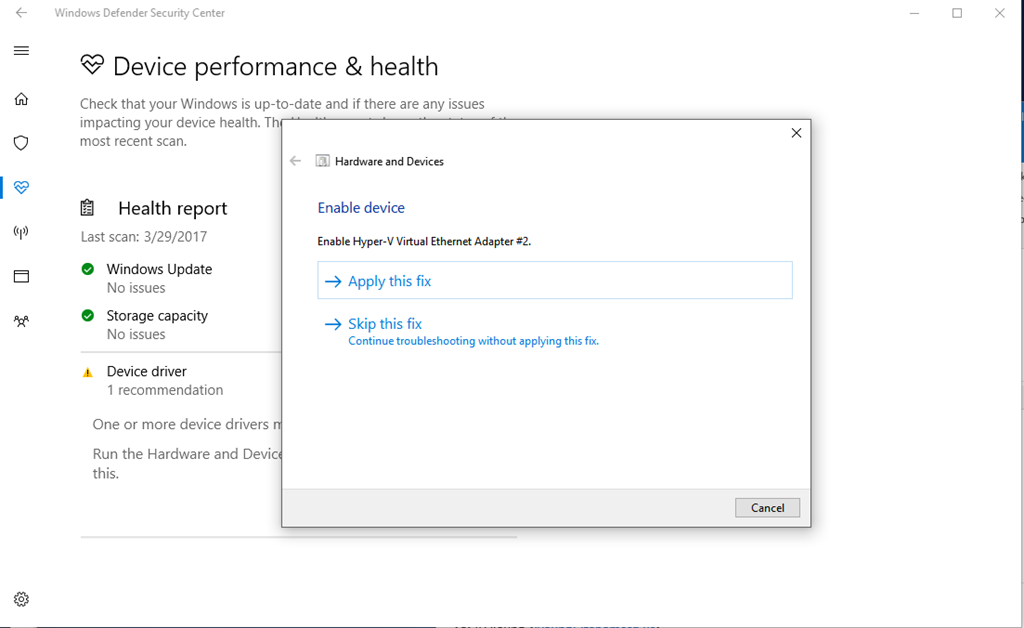Go to Home in sidebar
The image size is (1024, 628).
pyautogui.click(x=21, y=99)
